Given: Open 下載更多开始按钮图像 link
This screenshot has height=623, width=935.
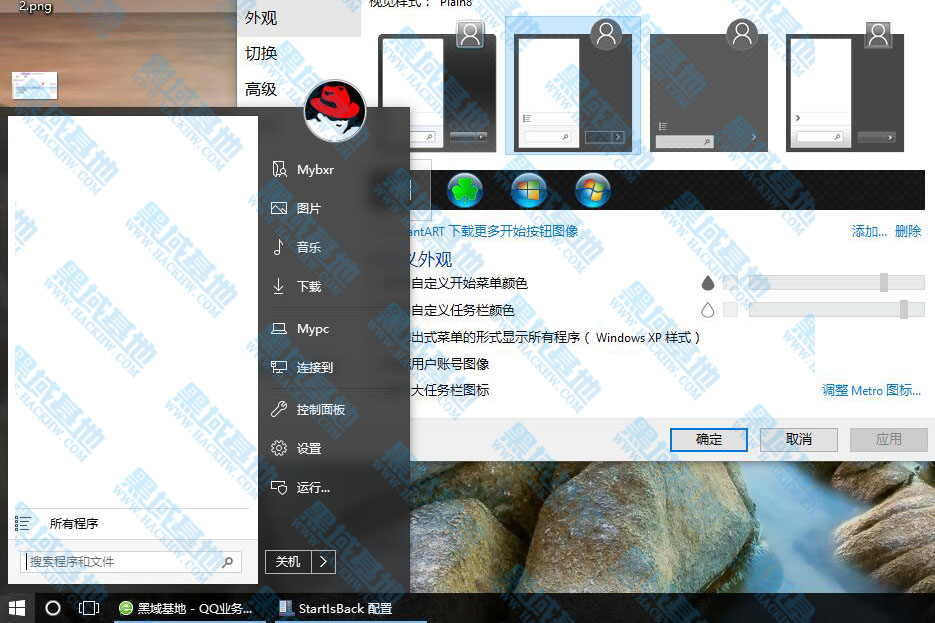Looking at the screenshot, I should pyautogui.click(x=513, y=231).
